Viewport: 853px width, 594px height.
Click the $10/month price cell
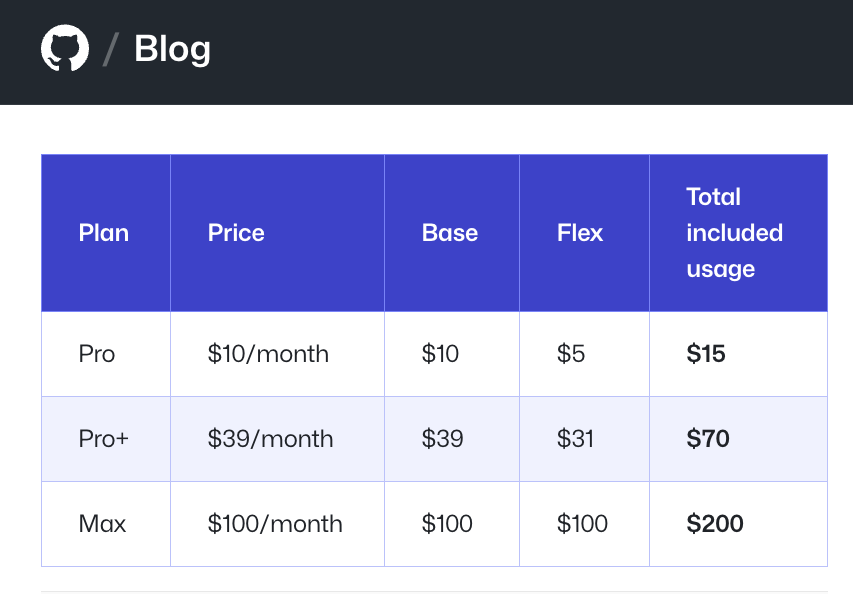tap(277, 354)
